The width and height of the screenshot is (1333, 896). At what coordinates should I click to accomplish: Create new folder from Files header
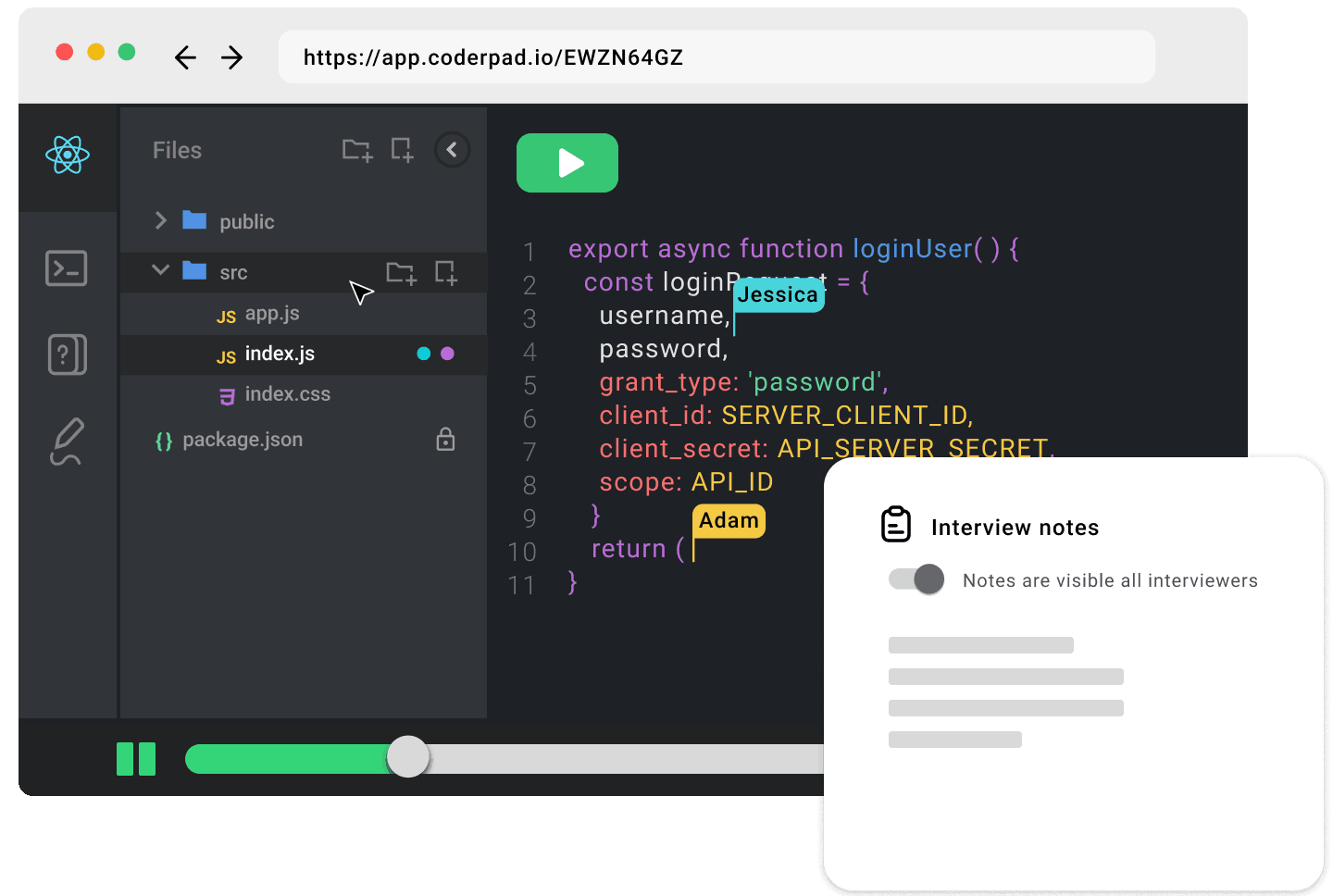click(x=356, y=150)
